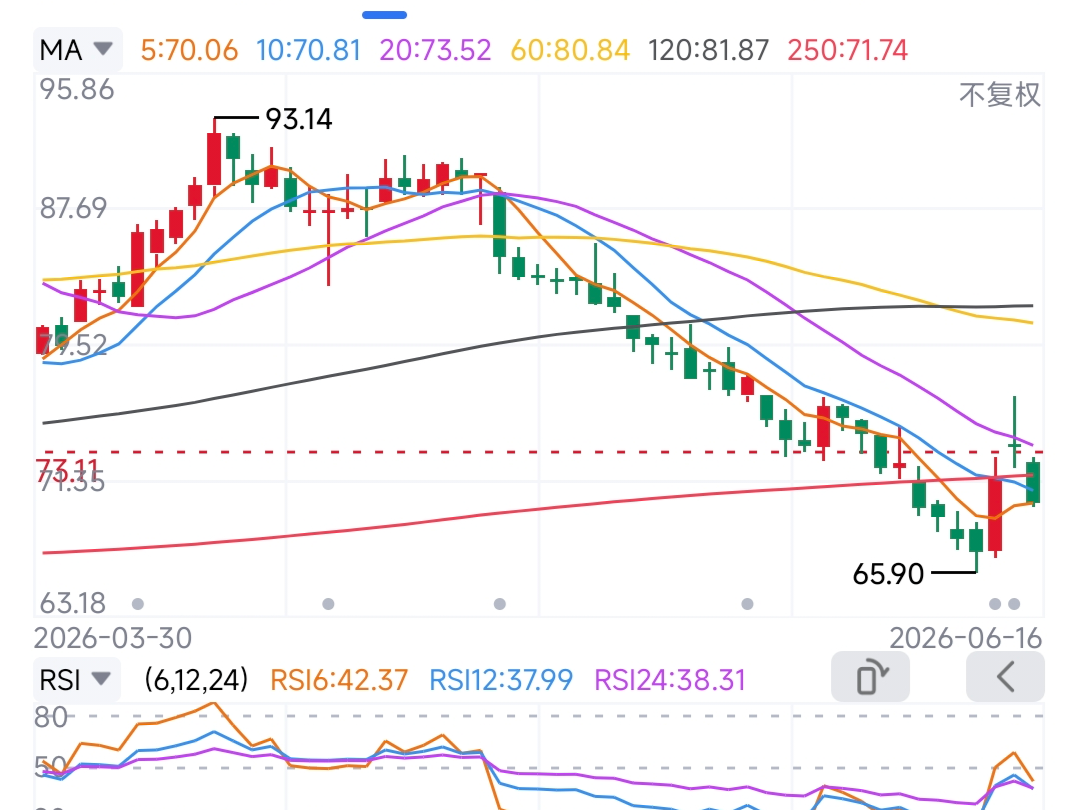The width and height of the screenshot is (1080, 810).
Task: Tap the MA 5:70.06 value
Action: (x=189, y=50)
